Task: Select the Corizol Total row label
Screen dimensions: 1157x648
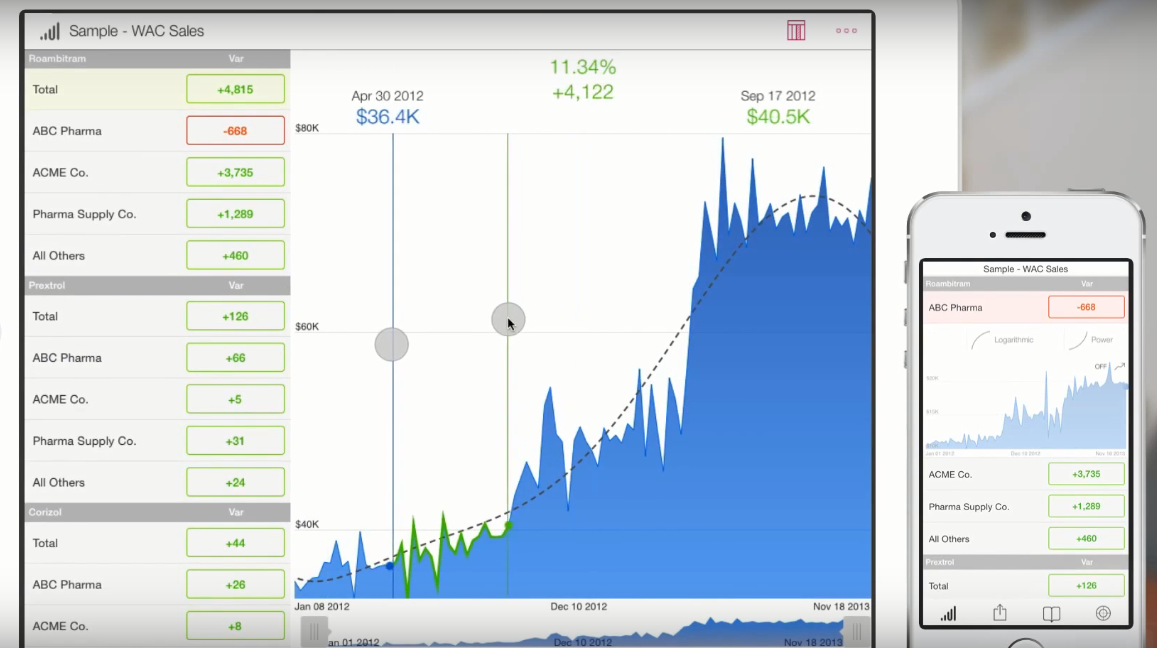Action: (x=45, y=542)
